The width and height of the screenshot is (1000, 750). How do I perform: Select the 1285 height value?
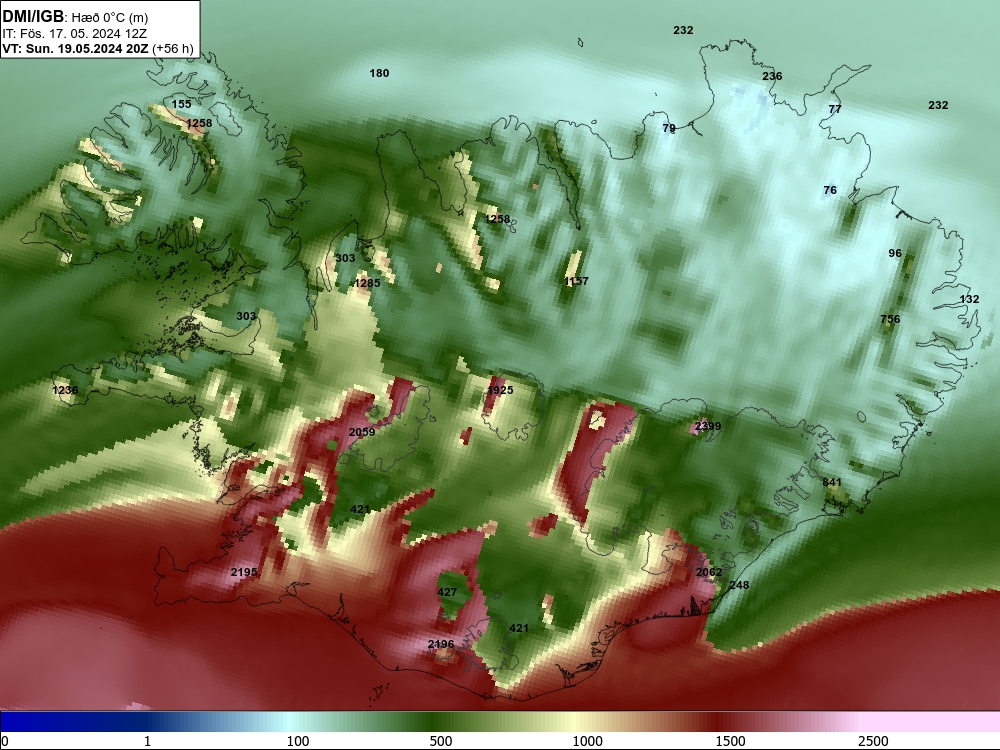367,283
